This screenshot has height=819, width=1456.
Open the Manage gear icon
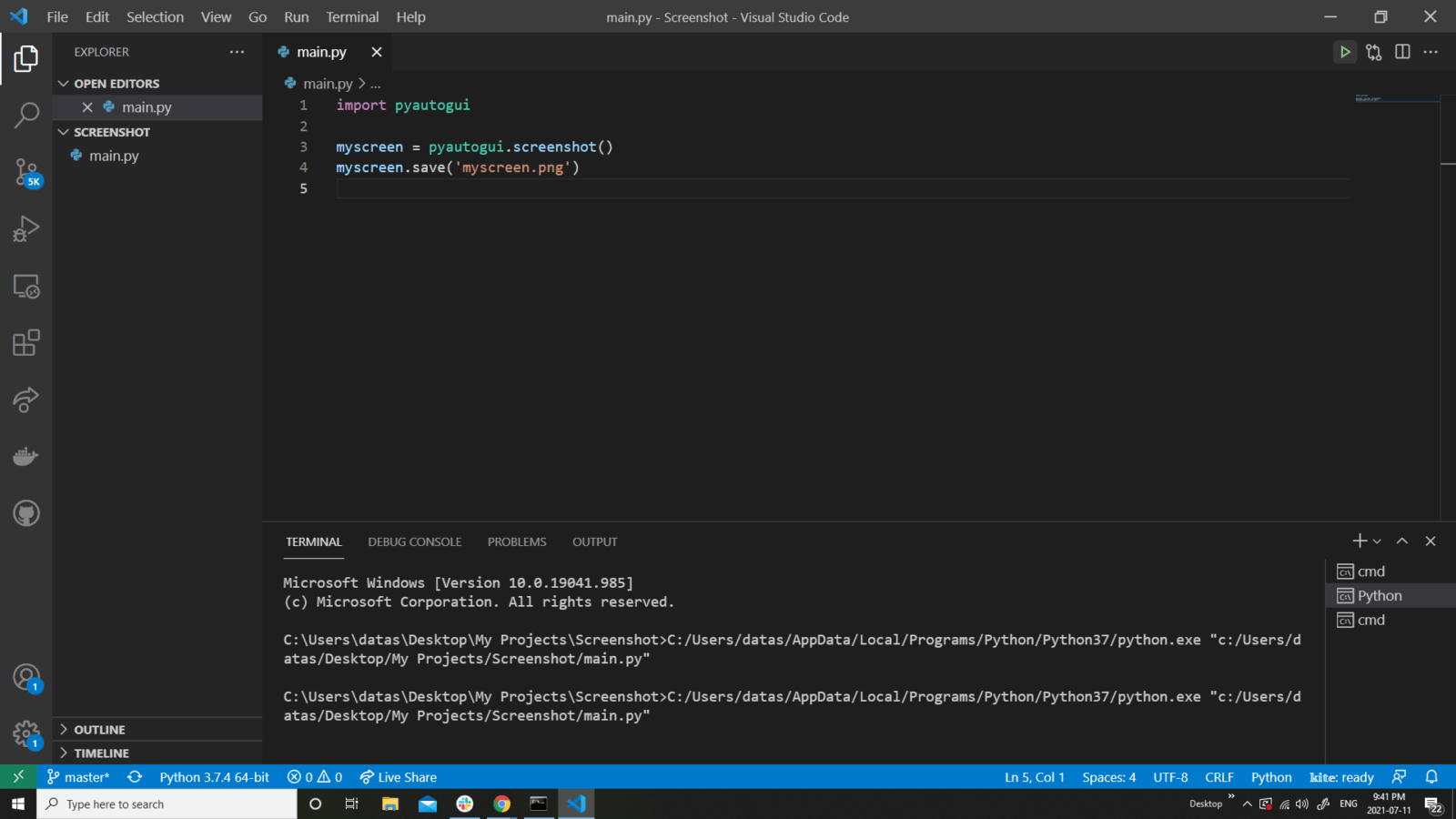(25, 733)
